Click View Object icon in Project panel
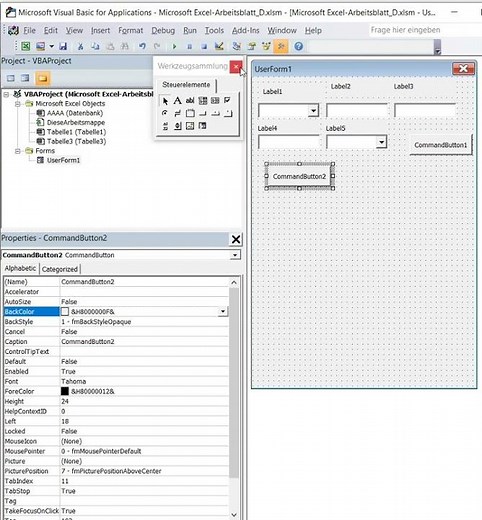 click(x=25, y=78)
